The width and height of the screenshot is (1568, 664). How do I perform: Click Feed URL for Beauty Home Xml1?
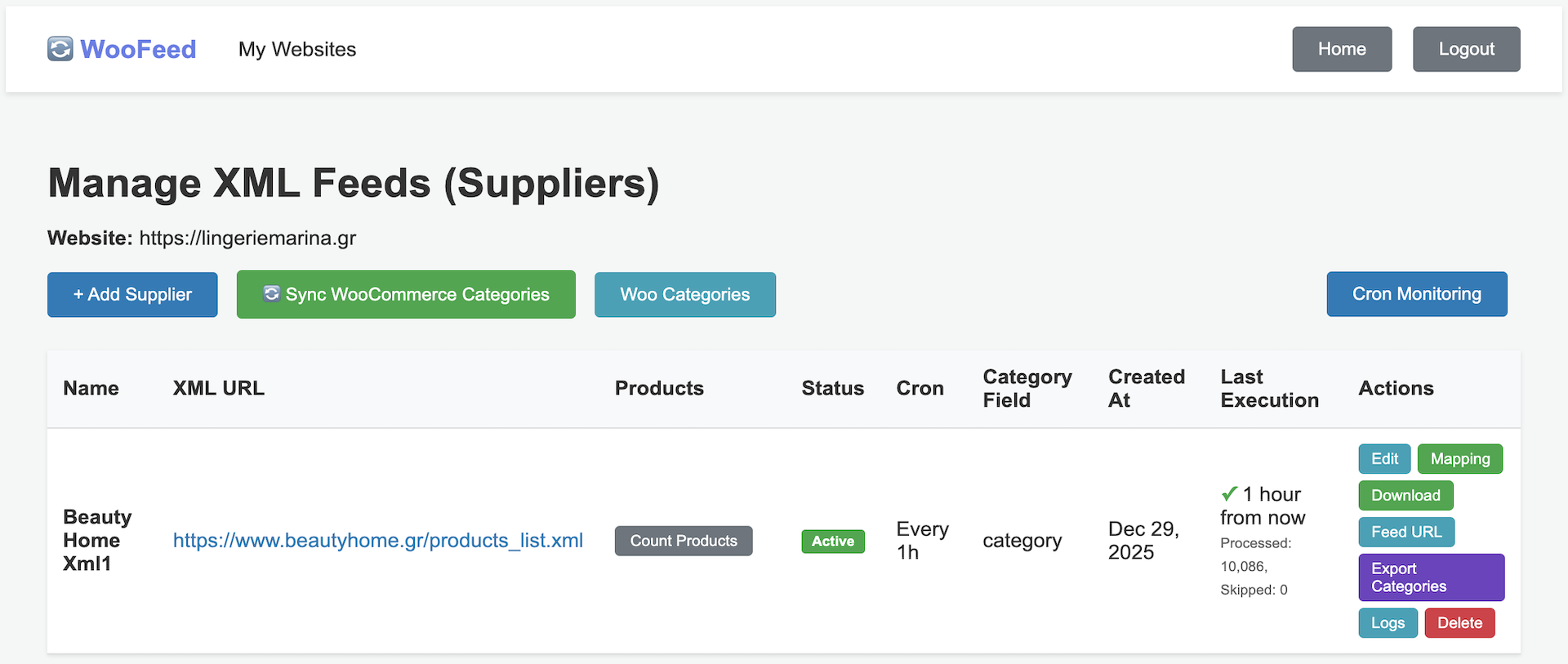(1405, 532)
